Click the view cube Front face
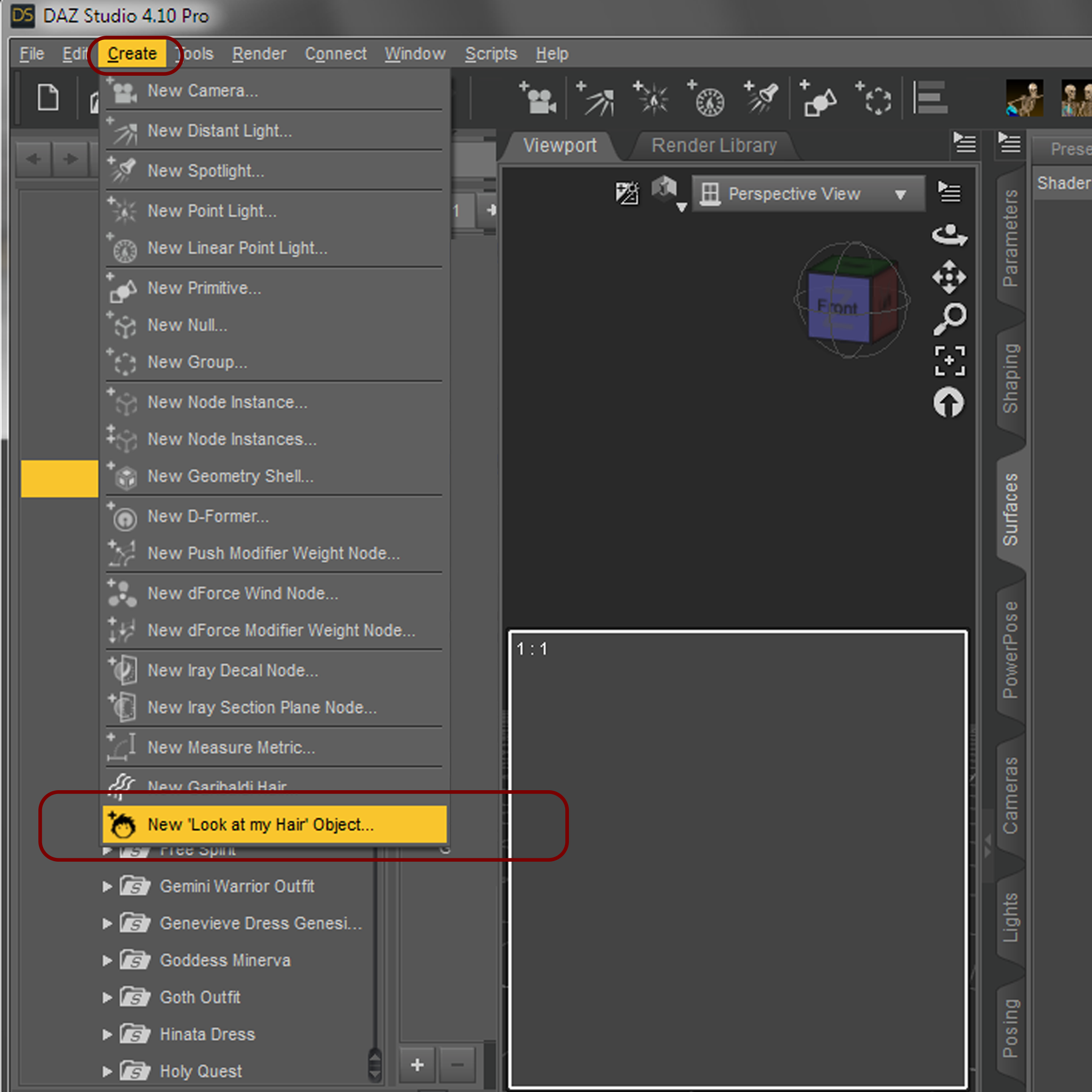This screenshot has height=1092, width=1092. 838,308
